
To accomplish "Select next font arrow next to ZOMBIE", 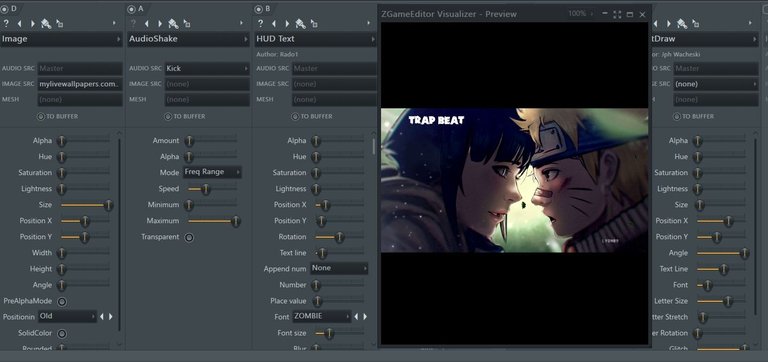I will (365, 317).
